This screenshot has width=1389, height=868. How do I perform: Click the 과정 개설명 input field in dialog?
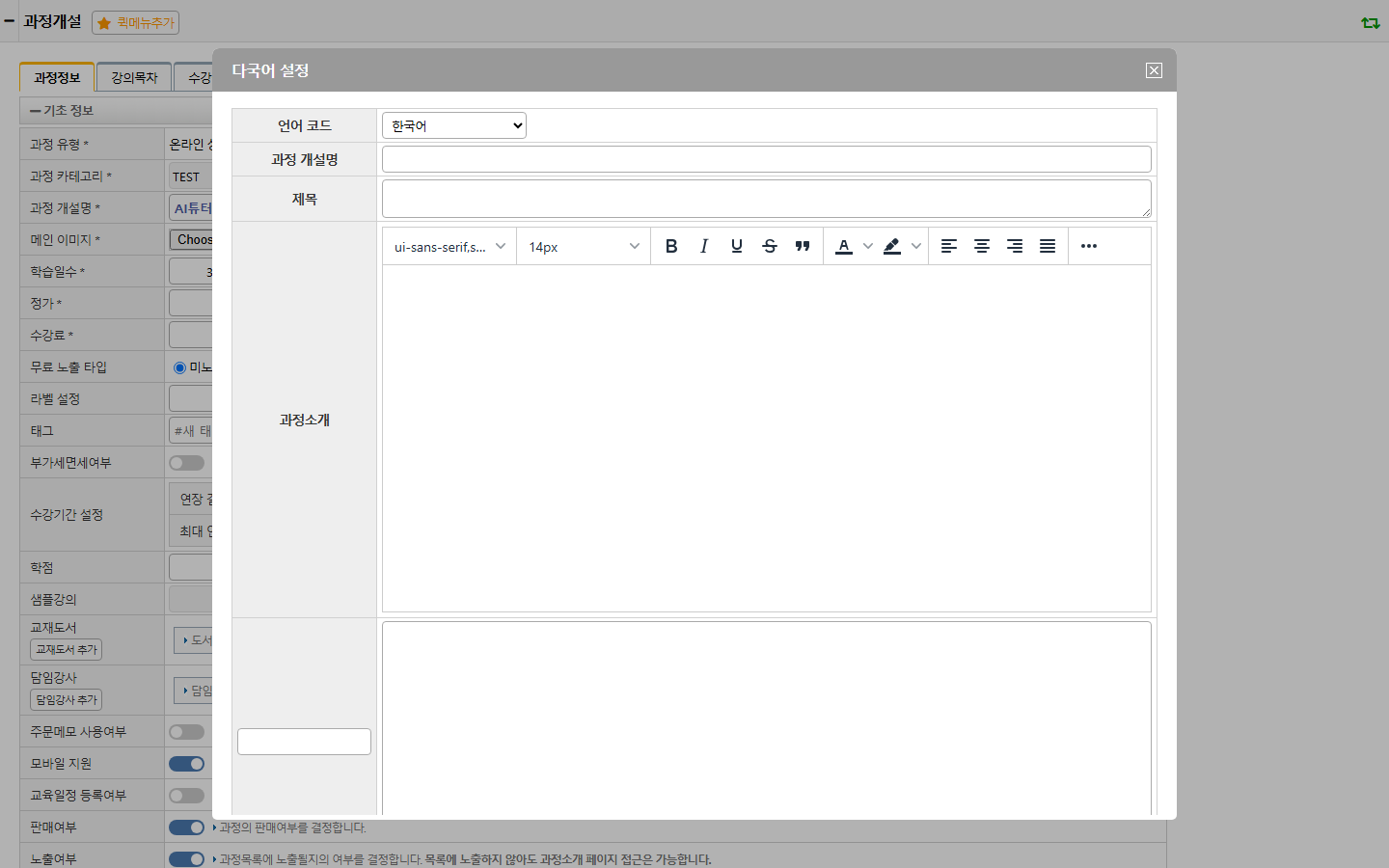pyautogui.click(x=767, y=159)
